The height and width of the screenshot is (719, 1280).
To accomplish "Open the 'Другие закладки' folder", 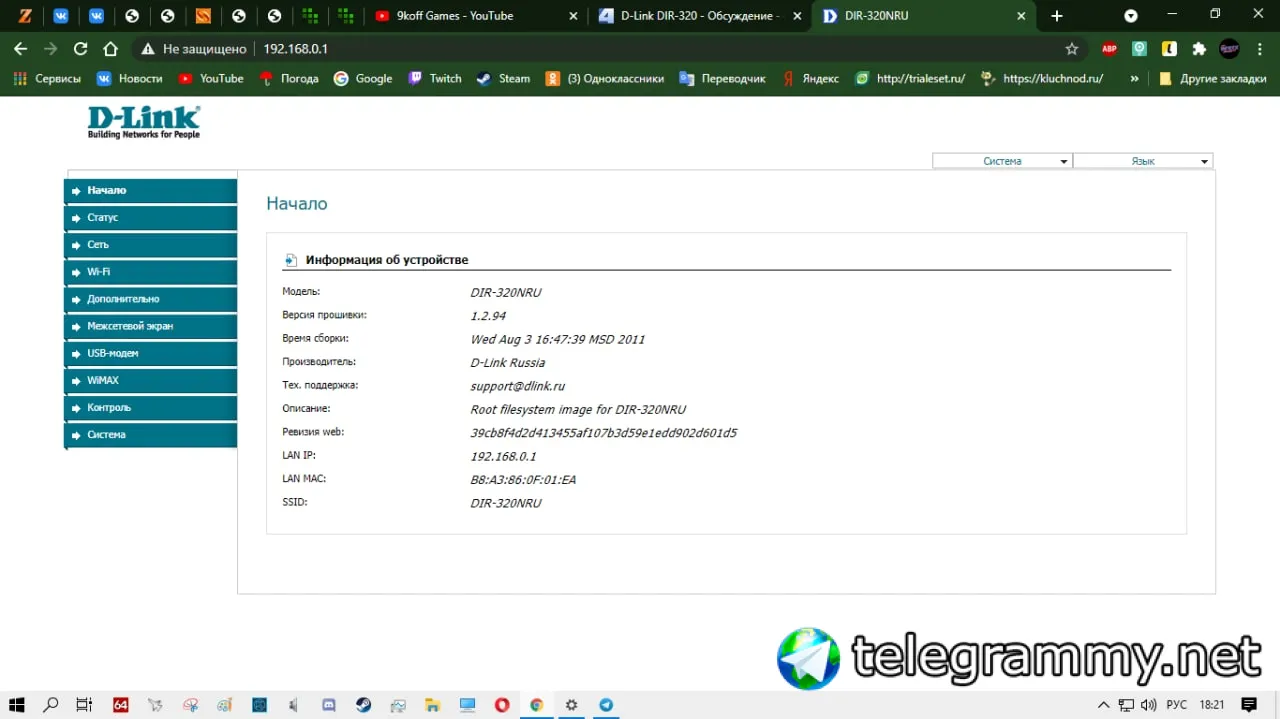I will pyautogui.click(x=1213, y=78).
